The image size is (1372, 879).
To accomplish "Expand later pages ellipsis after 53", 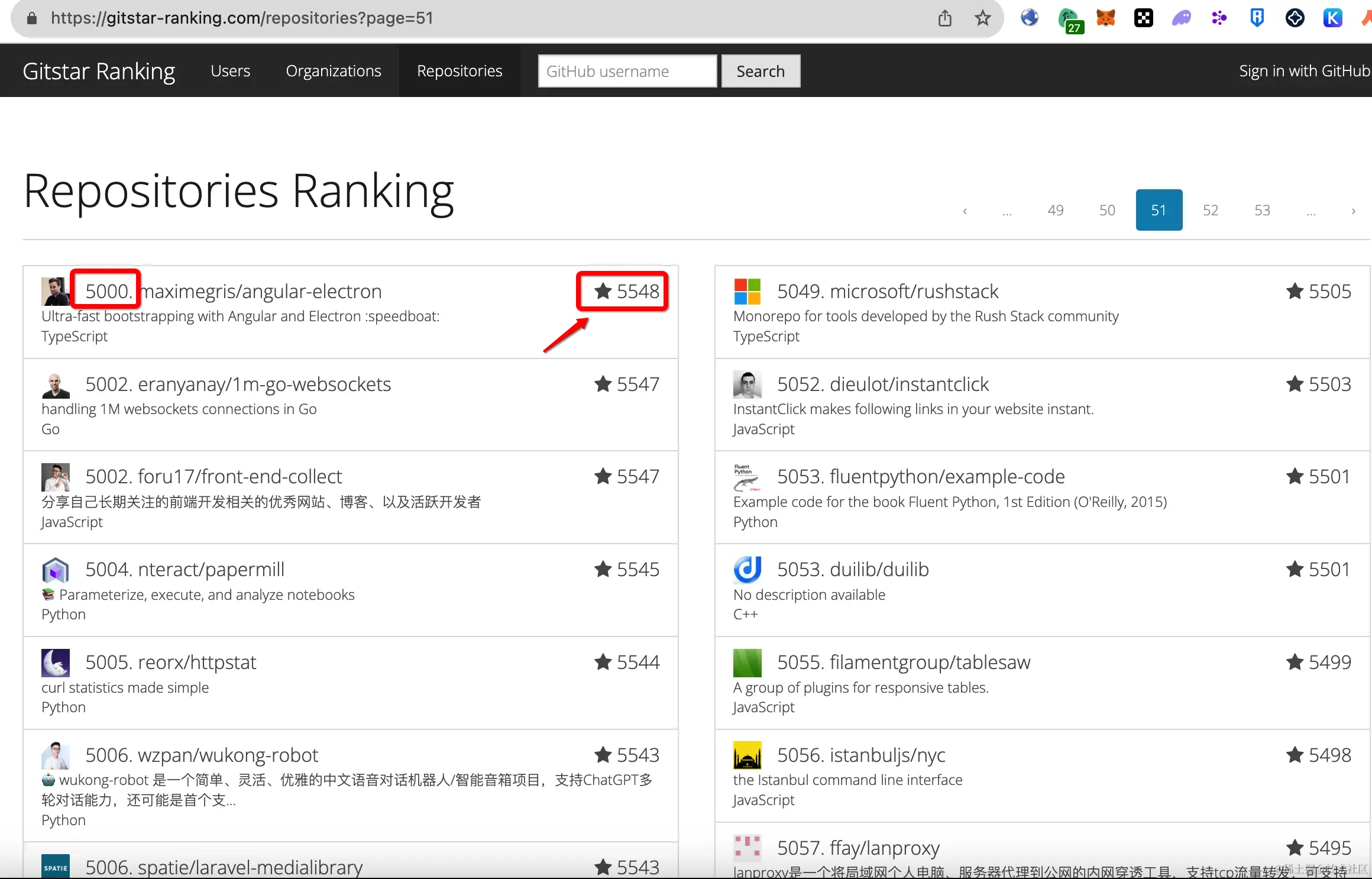I will click(1310, 211).
